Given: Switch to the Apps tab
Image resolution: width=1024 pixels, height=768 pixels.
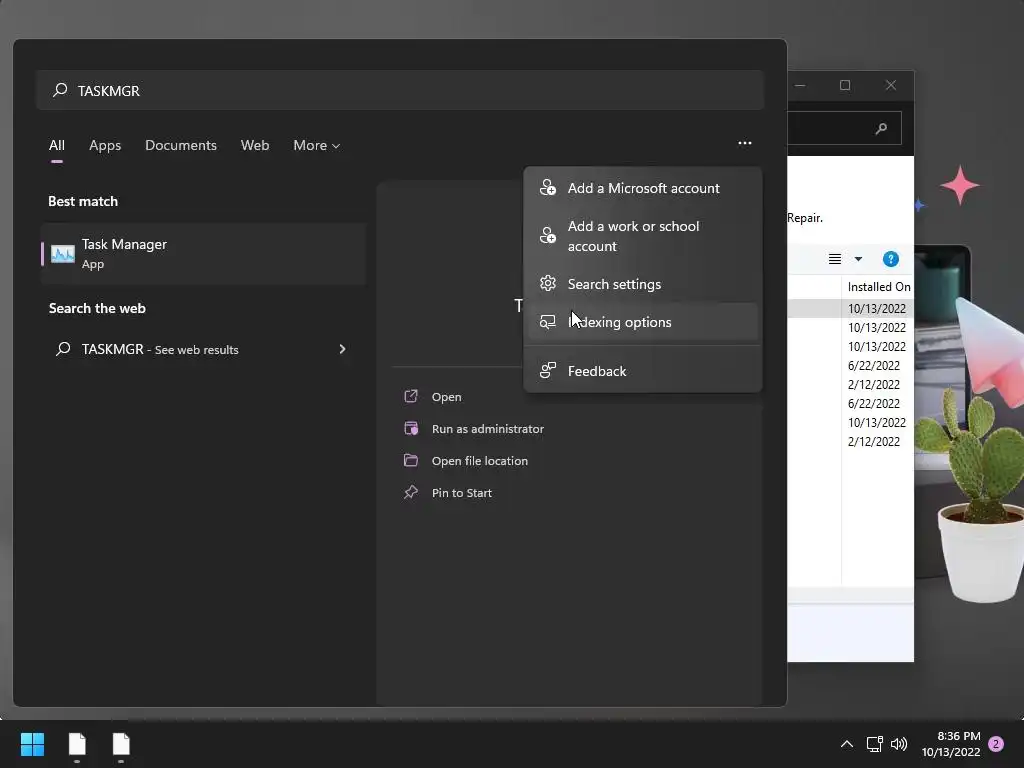Looking at the screenshot, I should tap(105, 145).
